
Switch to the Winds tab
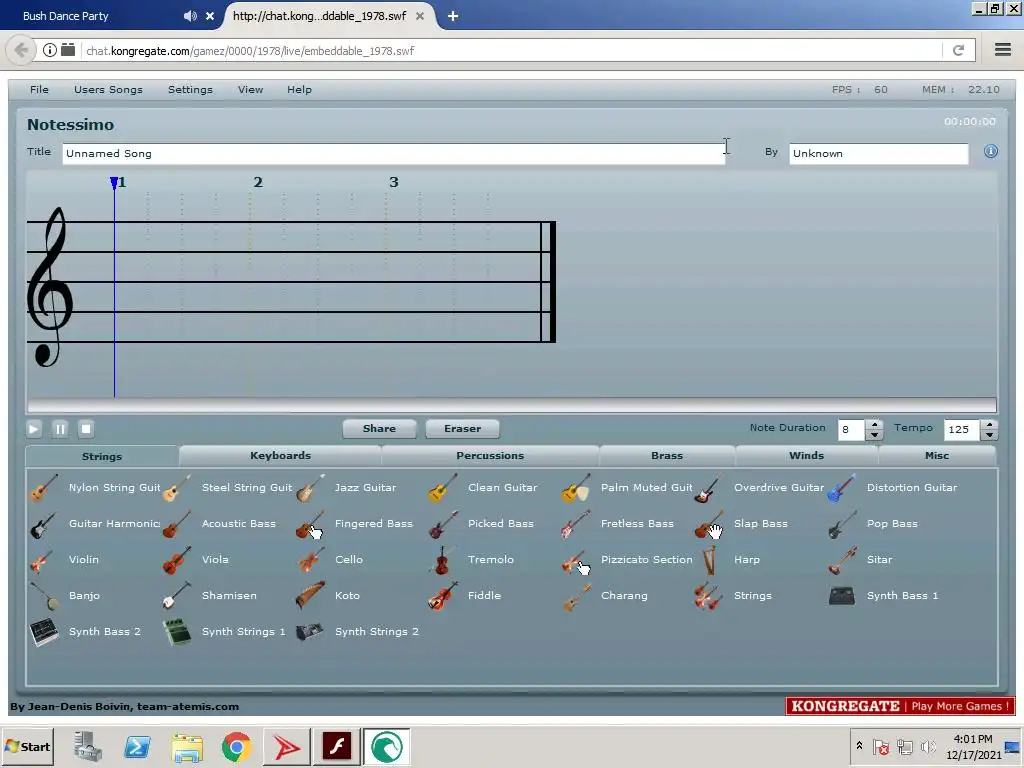[807, 456]
